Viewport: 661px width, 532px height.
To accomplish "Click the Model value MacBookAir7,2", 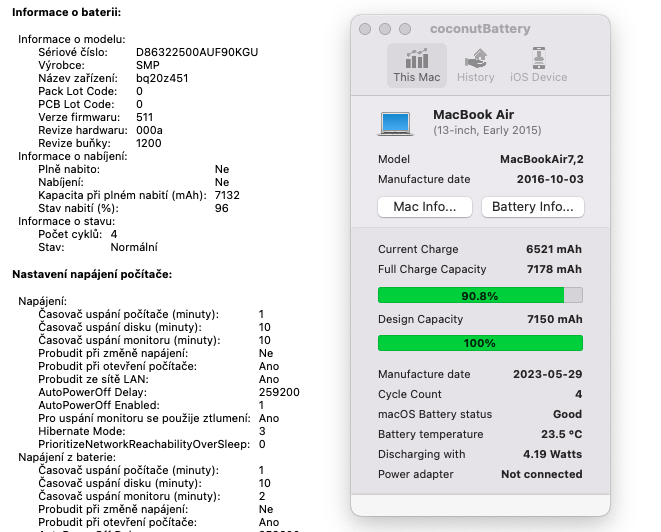I will pos(542,159).
